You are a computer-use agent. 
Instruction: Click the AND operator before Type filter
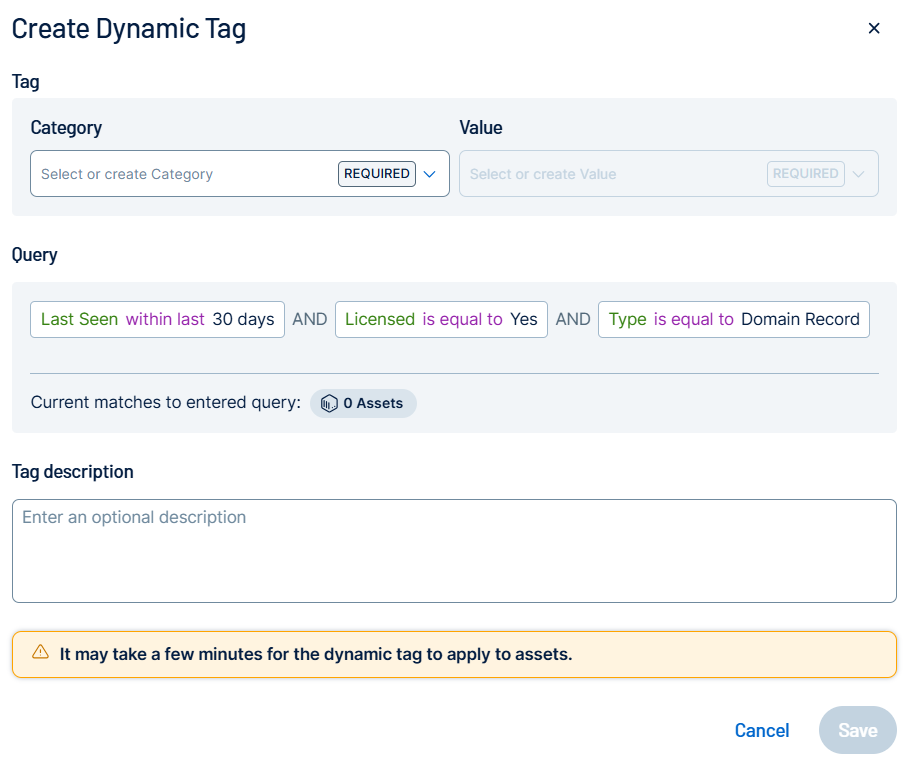(x=573, y=320)
